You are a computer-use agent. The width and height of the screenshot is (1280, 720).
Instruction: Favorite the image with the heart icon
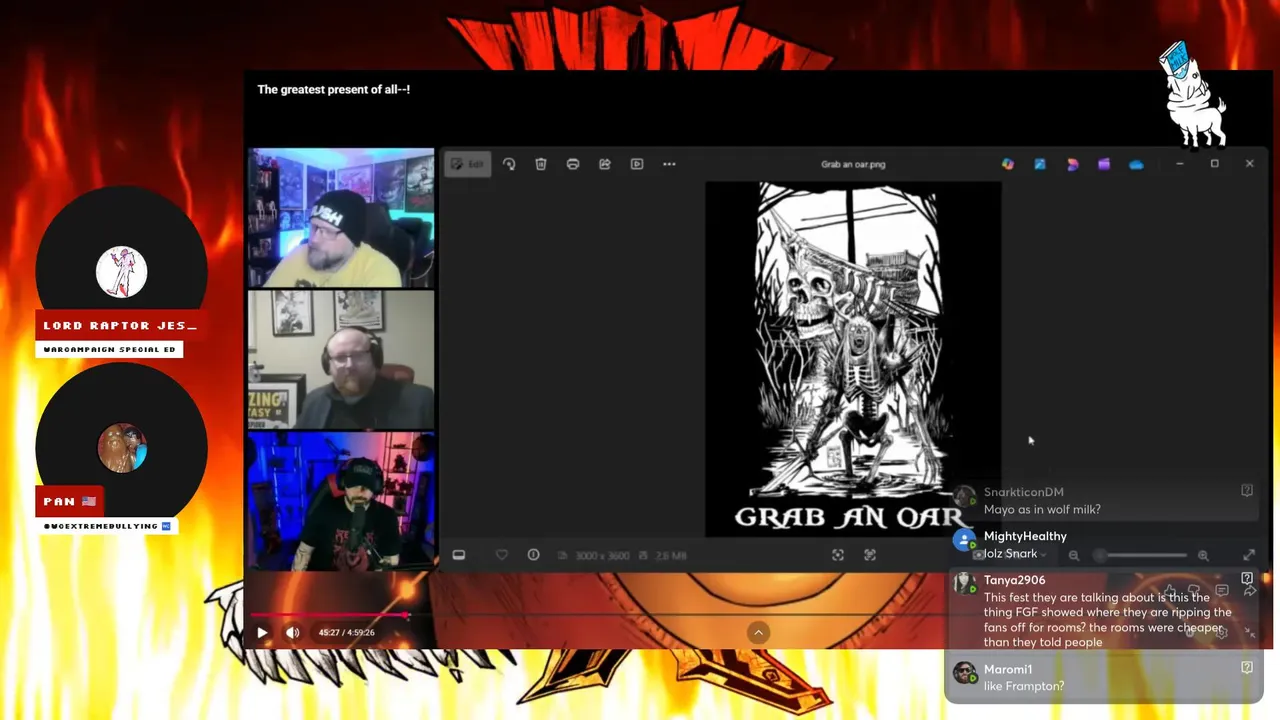click(x=502, y=555)
